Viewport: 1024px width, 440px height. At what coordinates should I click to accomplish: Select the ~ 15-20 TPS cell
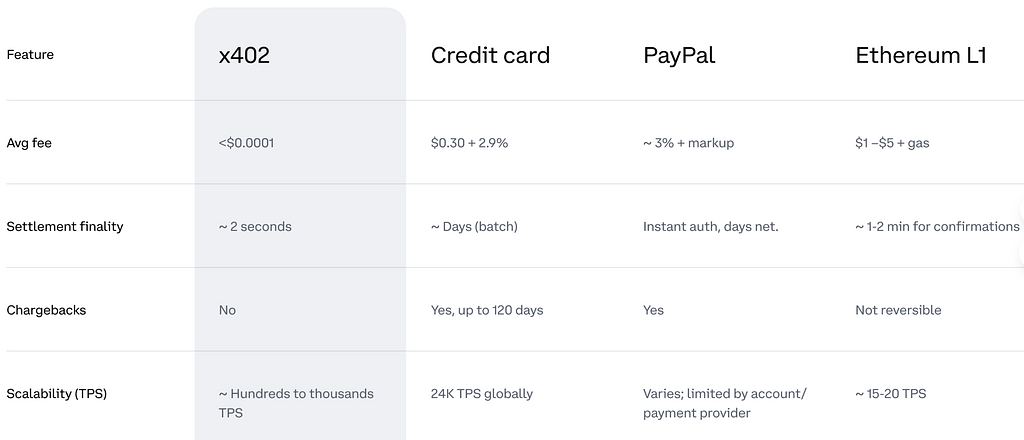pyautogui.click(x=890, y=394)
